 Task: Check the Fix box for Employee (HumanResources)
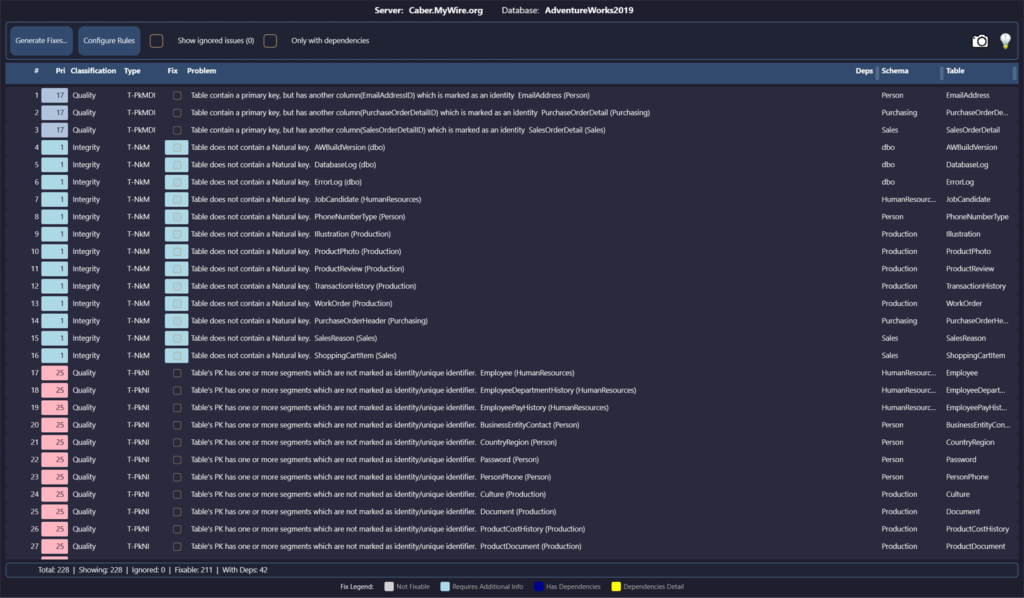point(177,373)
